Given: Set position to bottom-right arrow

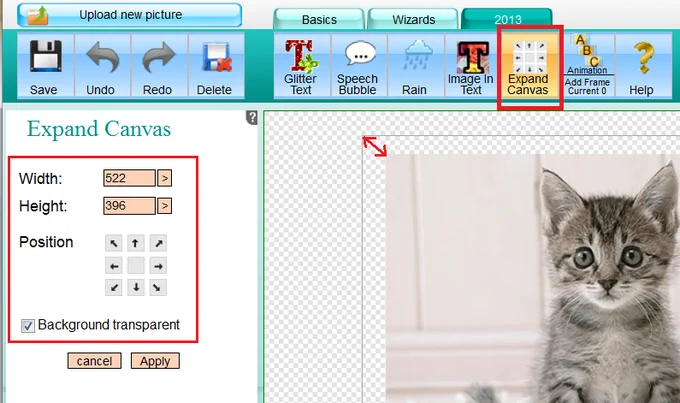Looking at the screenshot, I should [x=158, y=288].
